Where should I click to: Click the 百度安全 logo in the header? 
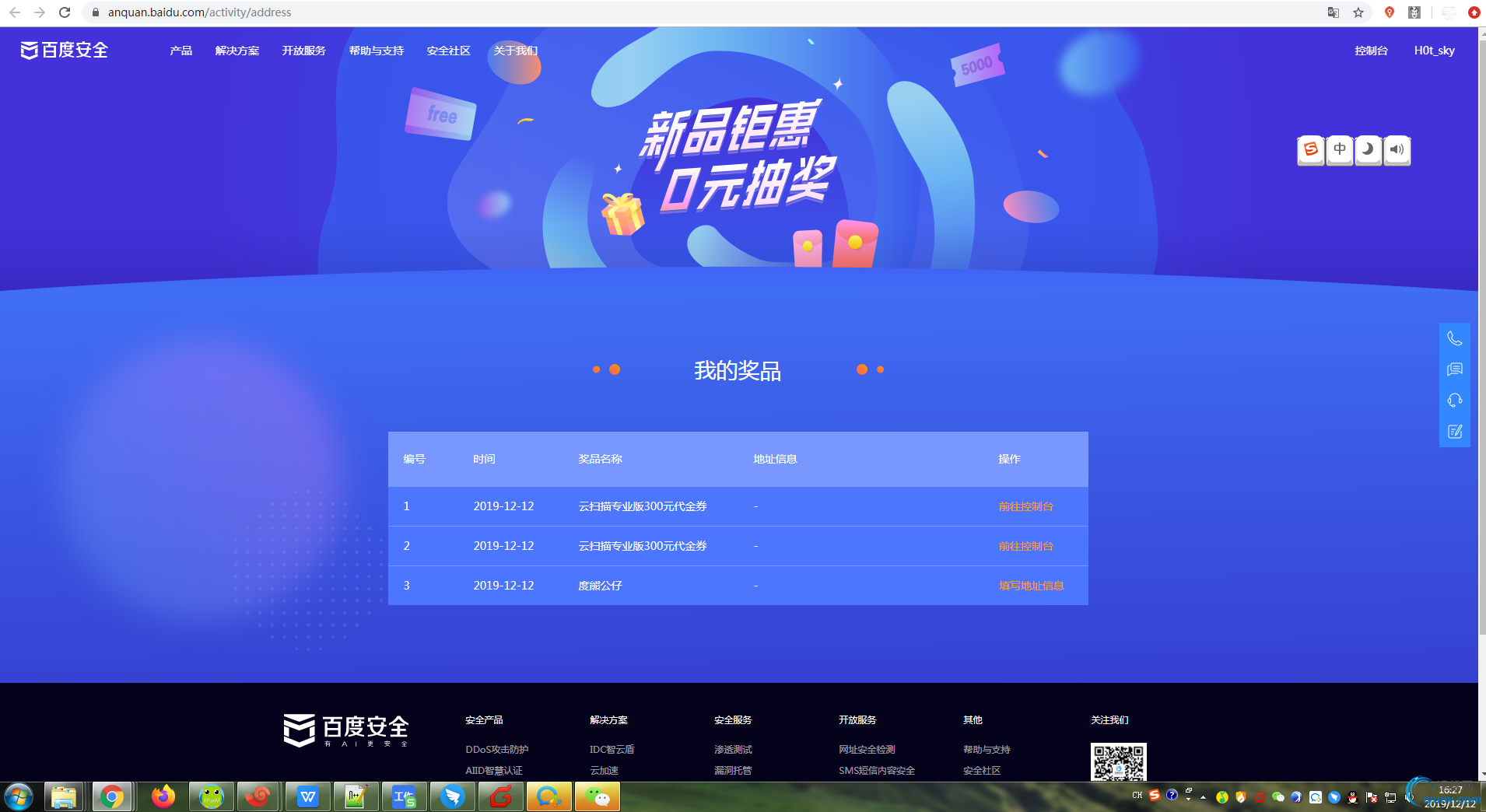(x=64, y=51)
